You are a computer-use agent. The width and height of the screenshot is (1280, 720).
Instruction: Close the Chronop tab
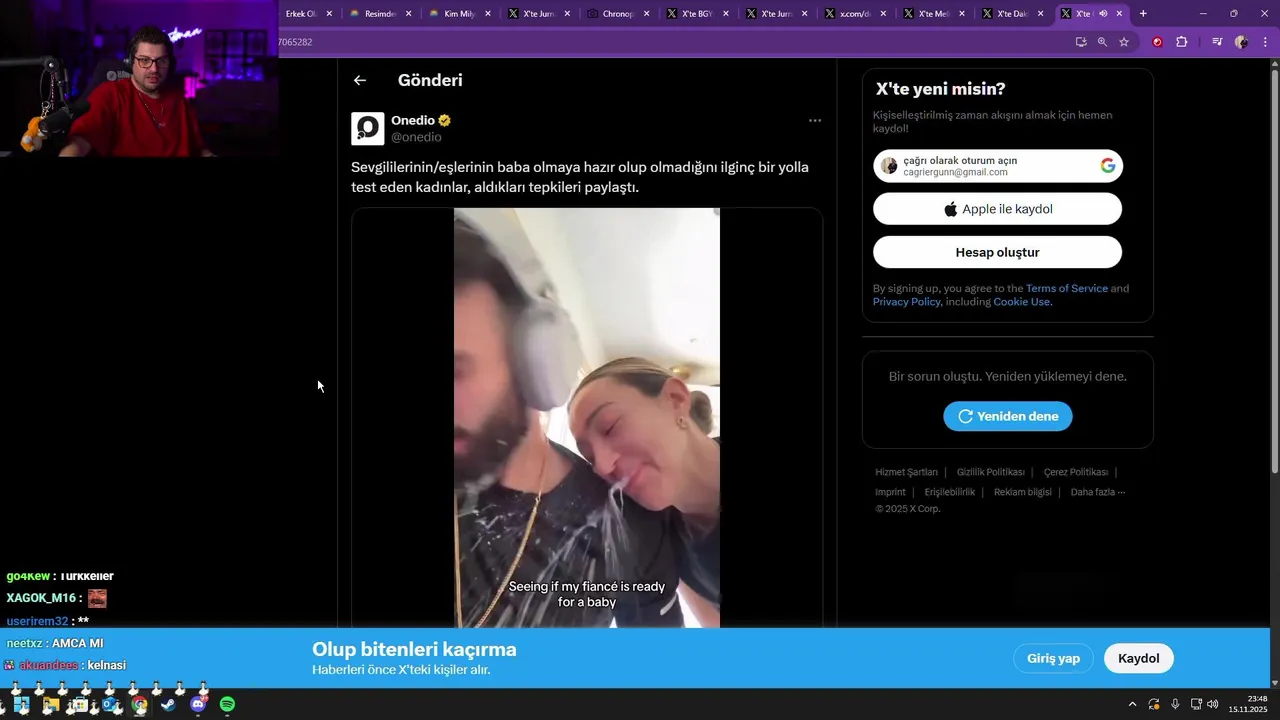click(647, 14)
